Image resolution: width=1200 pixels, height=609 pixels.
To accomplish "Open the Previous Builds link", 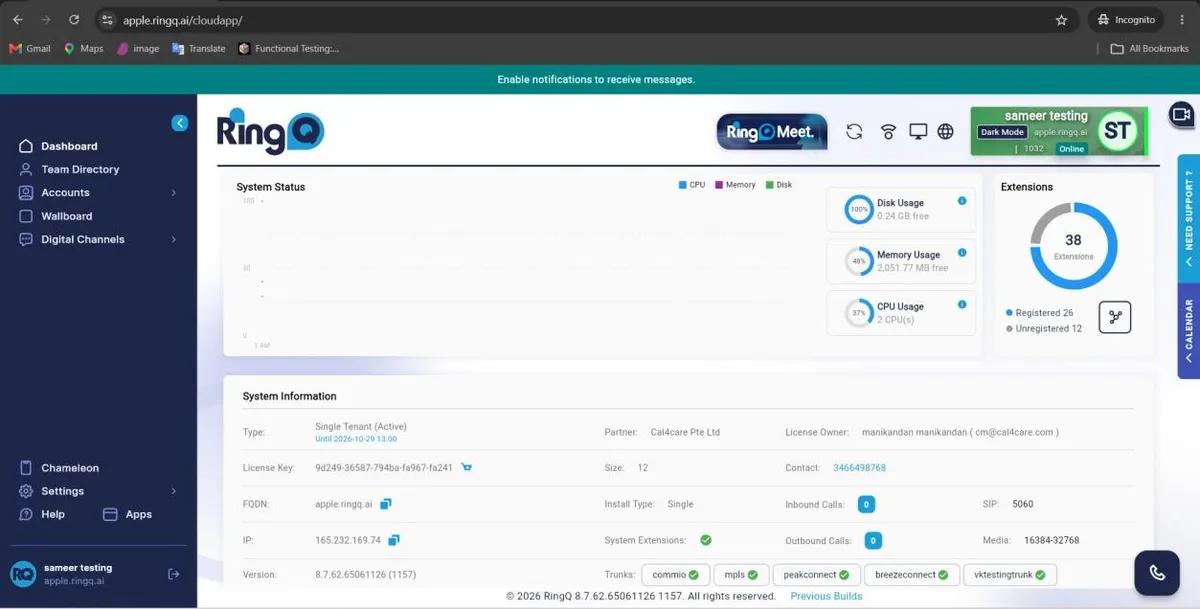I will (826, 596).
